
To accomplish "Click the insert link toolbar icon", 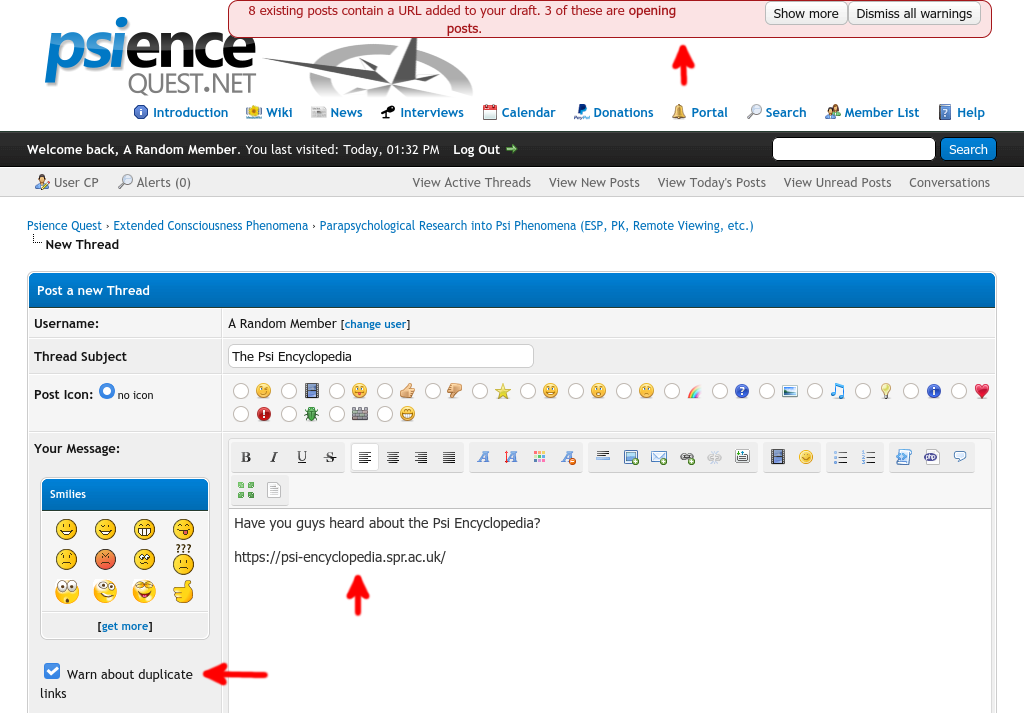I will pos(687,458).
